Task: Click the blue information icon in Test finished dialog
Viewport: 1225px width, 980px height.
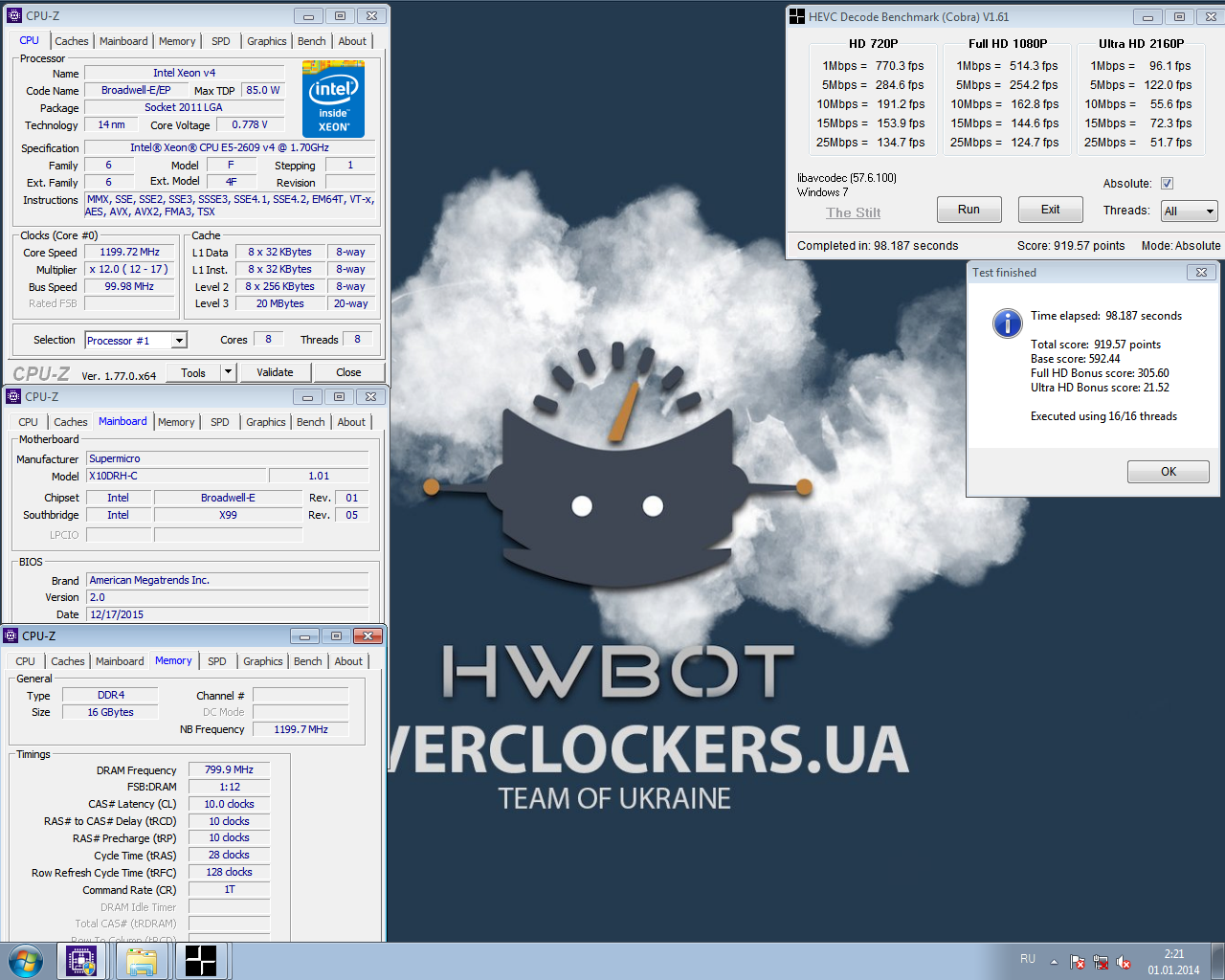Action: pos(1007,323)
